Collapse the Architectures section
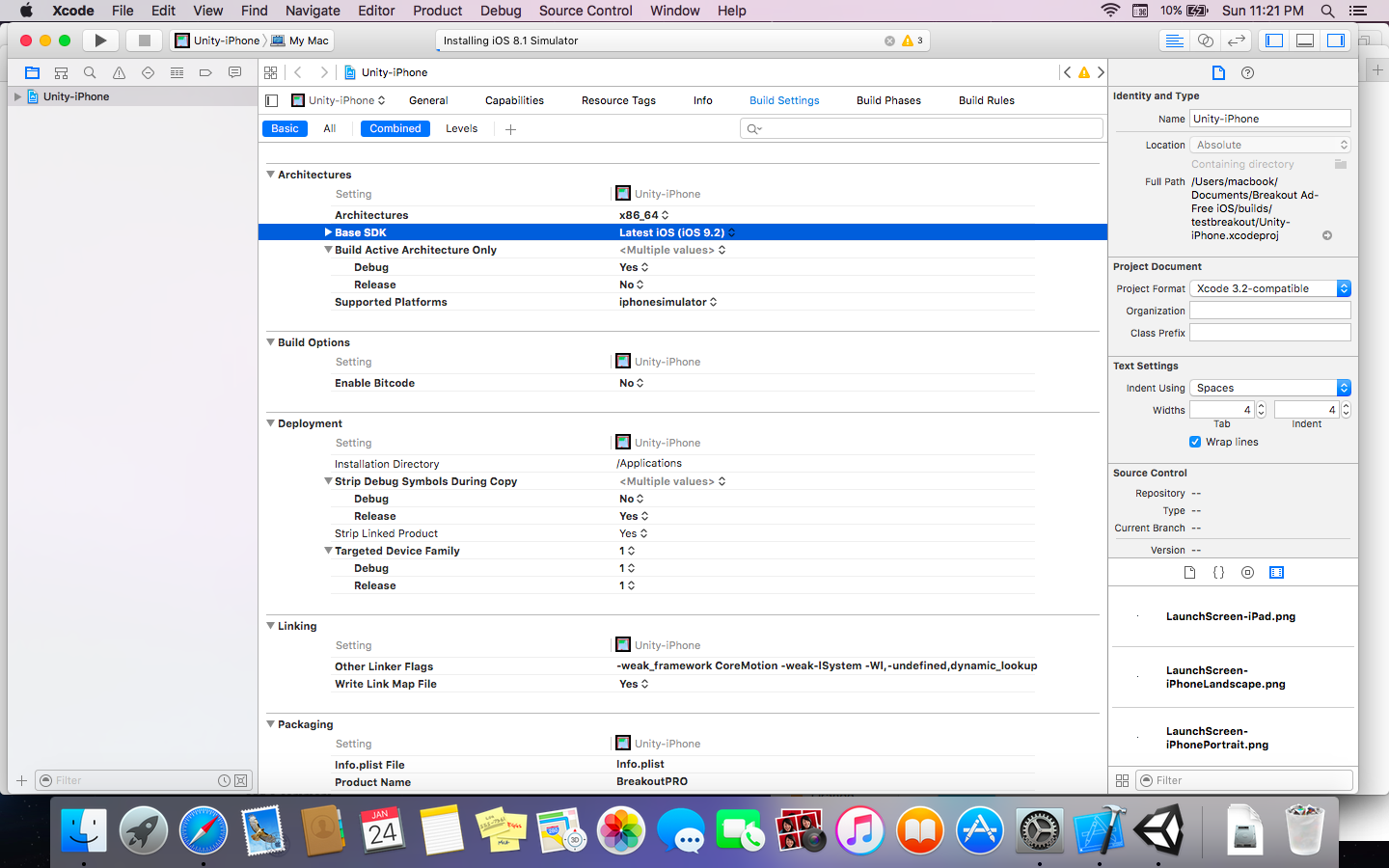1389x868 pixels. (x=270, y=175)
